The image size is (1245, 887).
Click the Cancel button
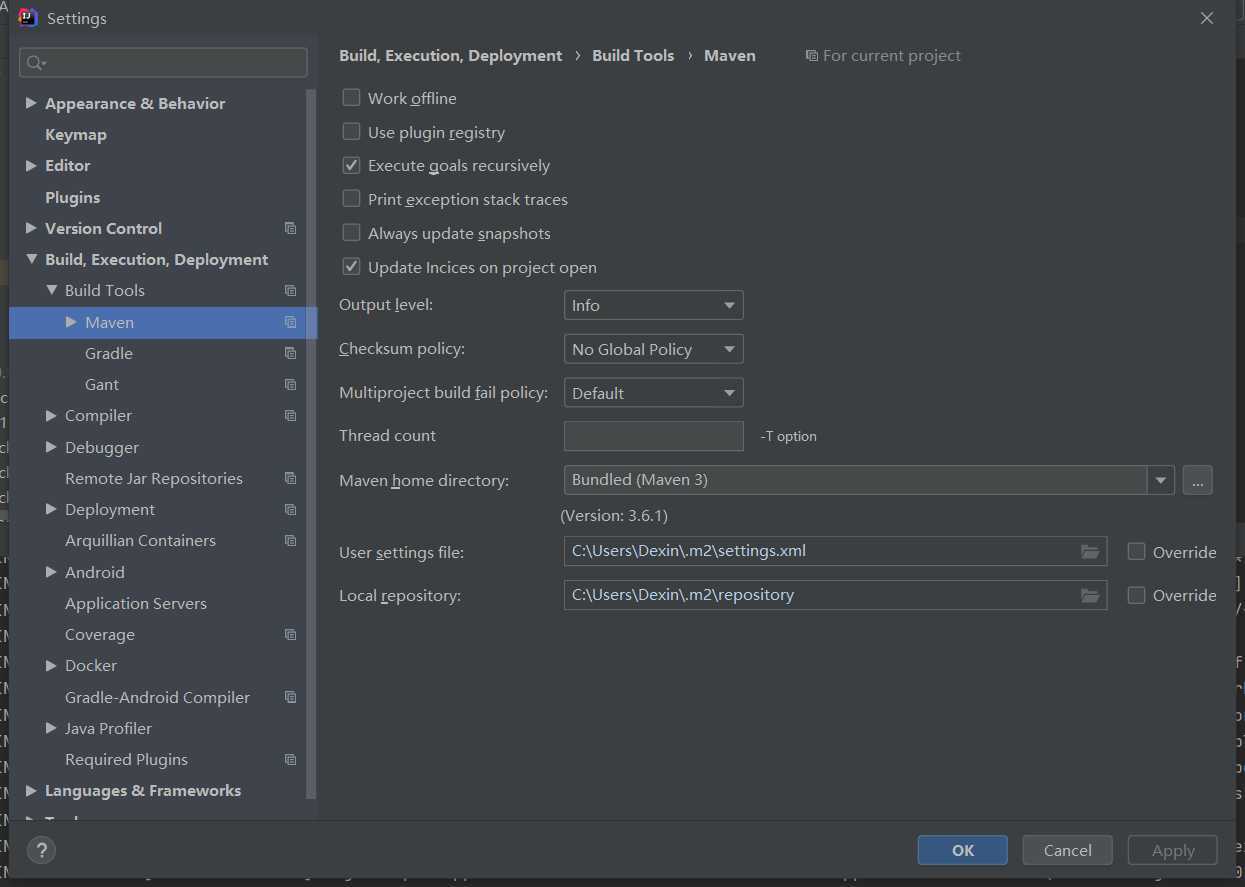point(1068,850)
